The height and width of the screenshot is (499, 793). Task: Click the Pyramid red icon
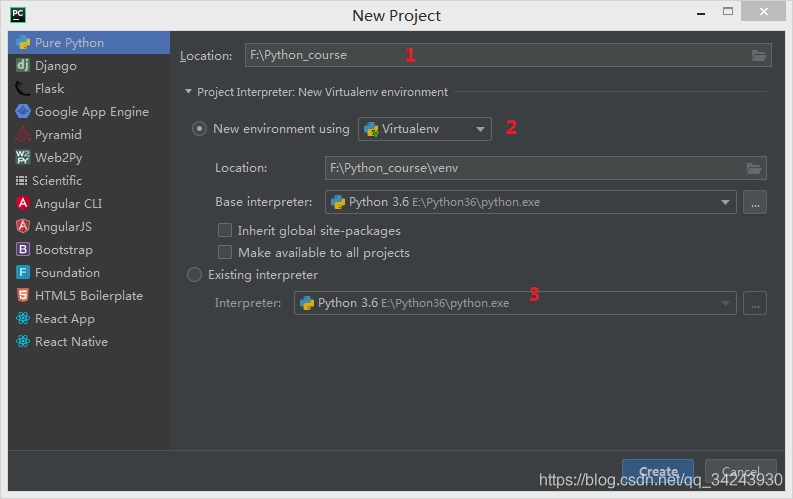pos(23,134)
